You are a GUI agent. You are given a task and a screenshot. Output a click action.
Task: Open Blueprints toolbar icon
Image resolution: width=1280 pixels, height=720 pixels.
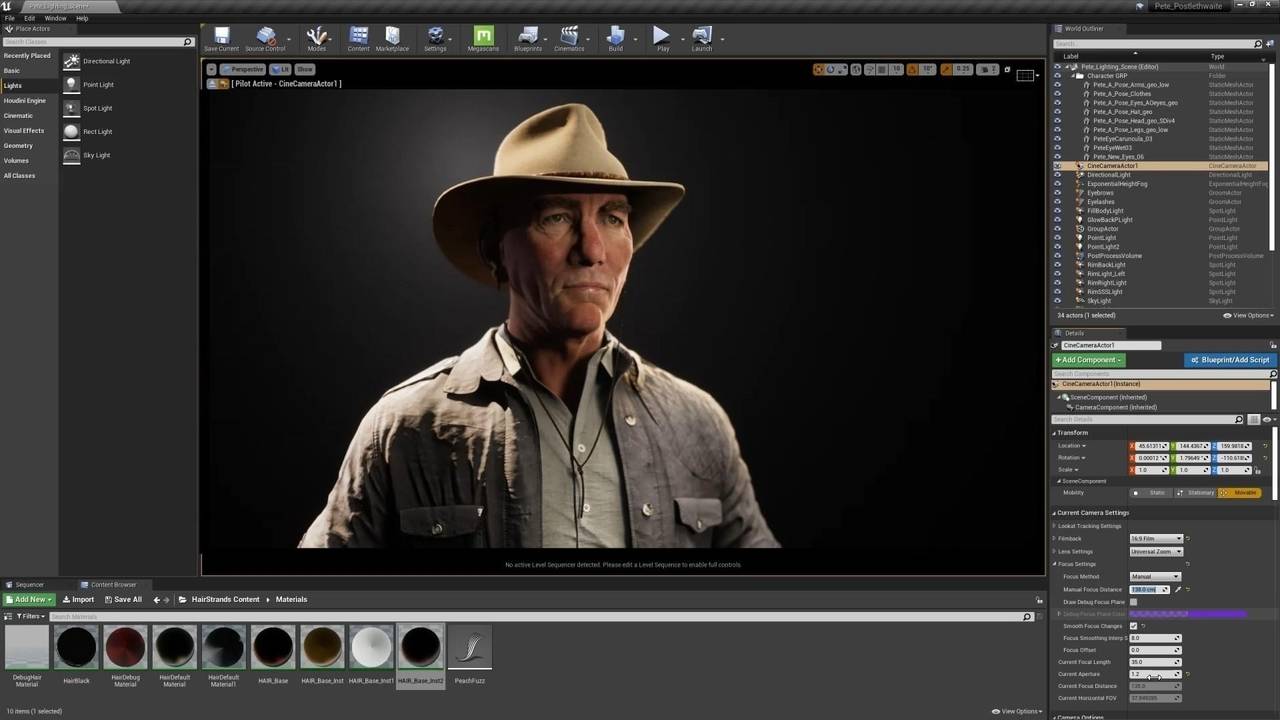point(528,37)
